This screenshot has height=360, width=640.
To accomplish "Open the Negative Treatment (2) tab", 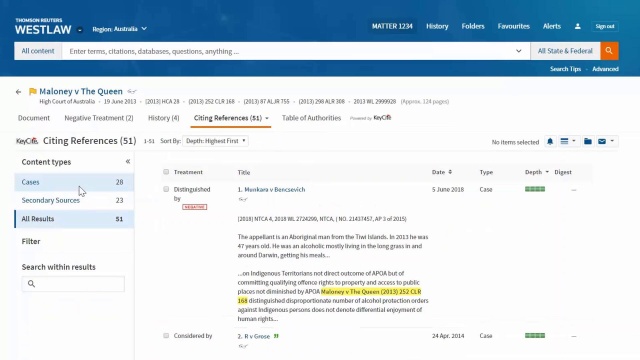I will tap(99, 118).
